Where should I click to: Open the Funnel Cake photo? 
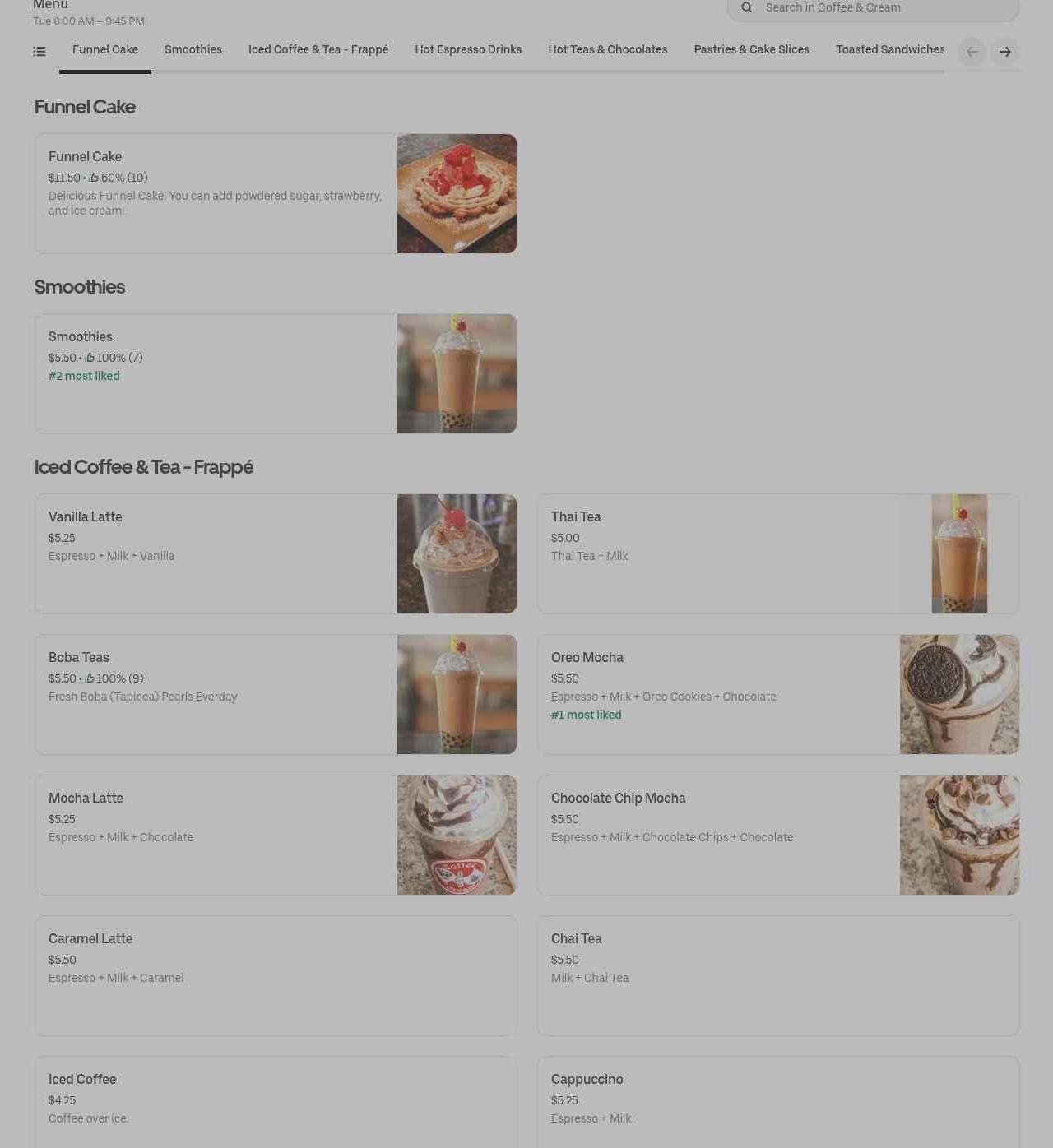(x=457, y=193)
